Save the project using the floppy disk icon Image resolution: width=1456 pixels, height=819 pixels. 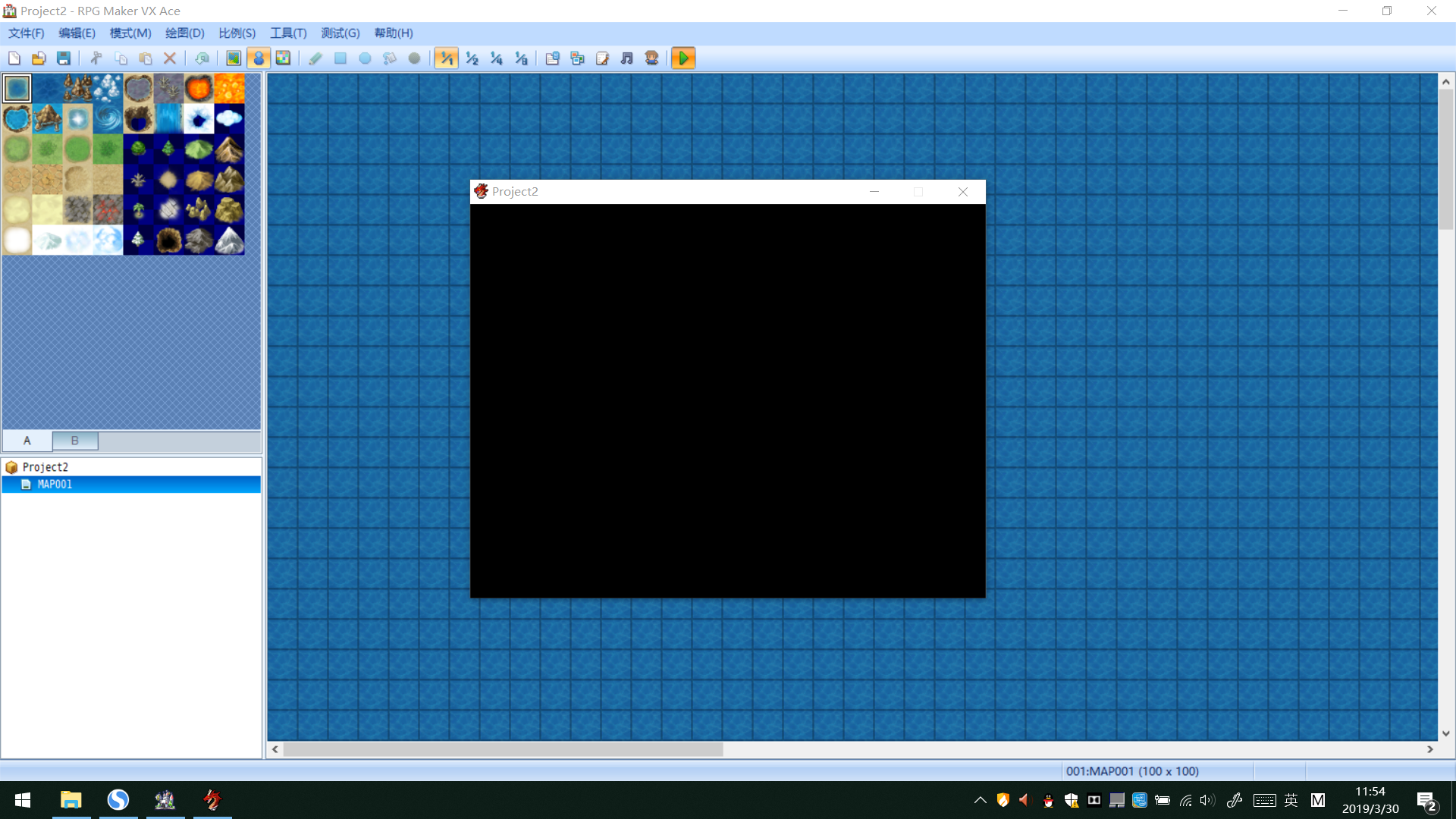64,58
